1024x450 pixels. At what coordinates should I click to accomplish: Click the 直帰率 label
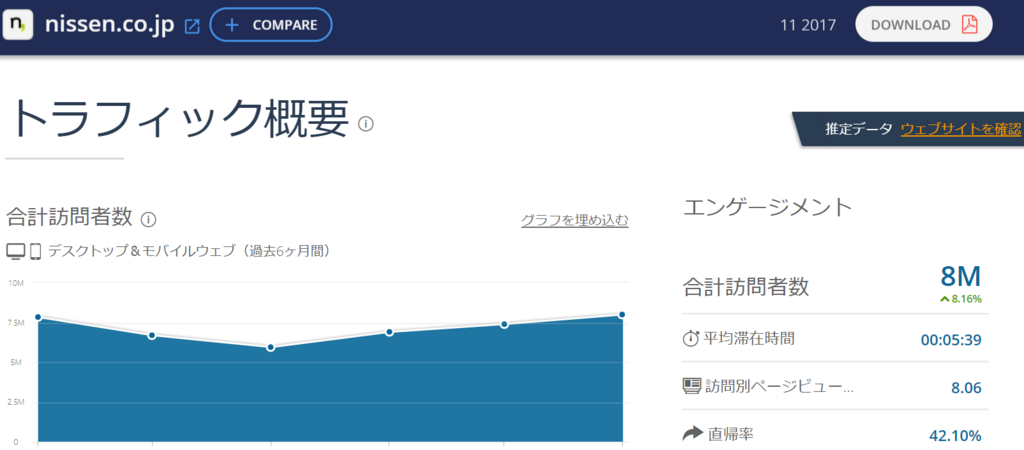tap(731, 434)
